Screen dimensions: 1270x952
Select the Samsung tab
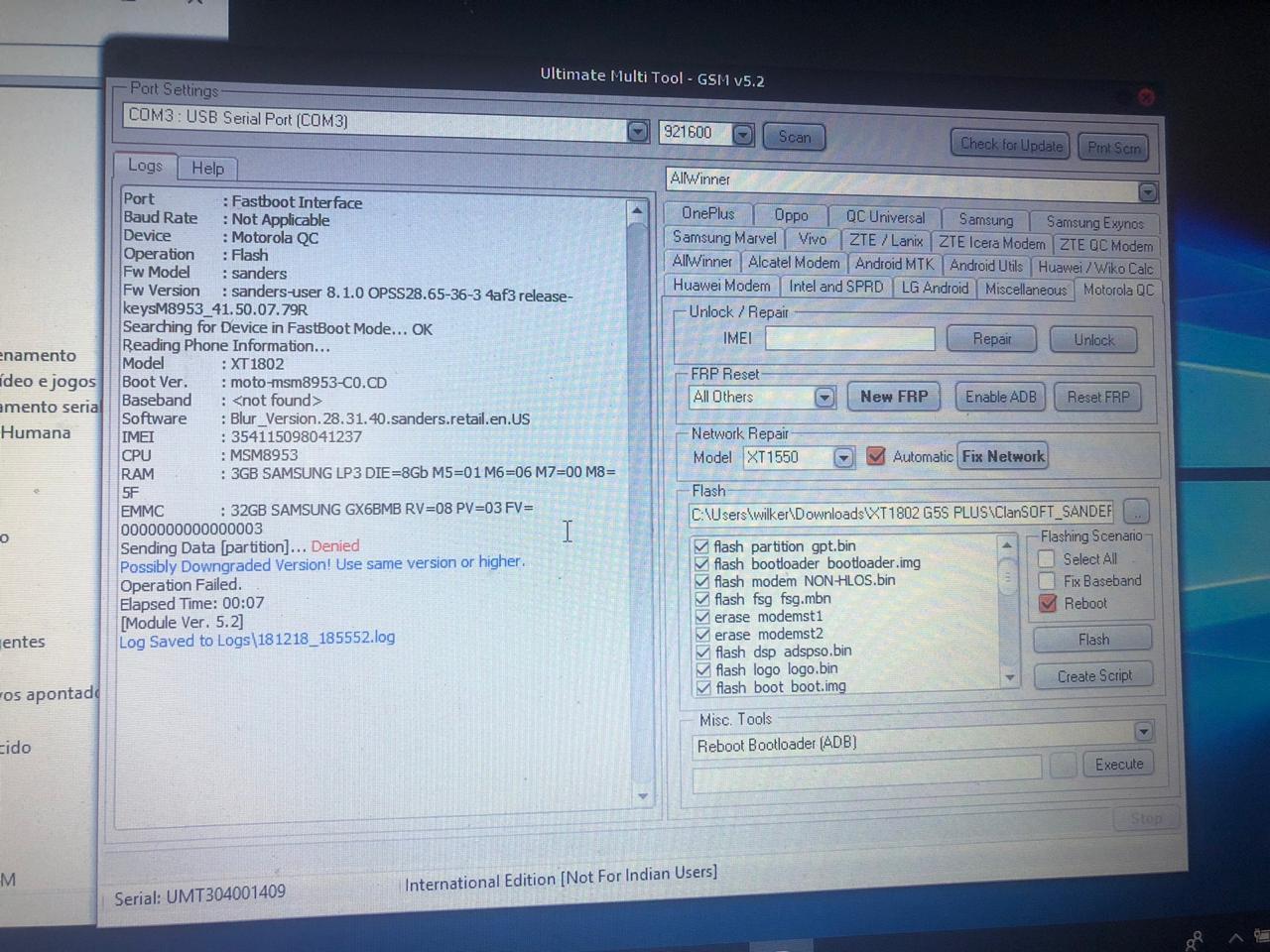tap(985, 219)
